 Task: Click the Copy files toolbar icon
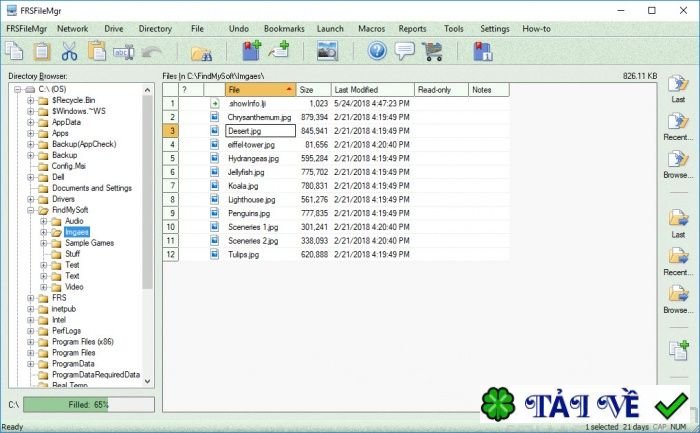tap(14, 51)
